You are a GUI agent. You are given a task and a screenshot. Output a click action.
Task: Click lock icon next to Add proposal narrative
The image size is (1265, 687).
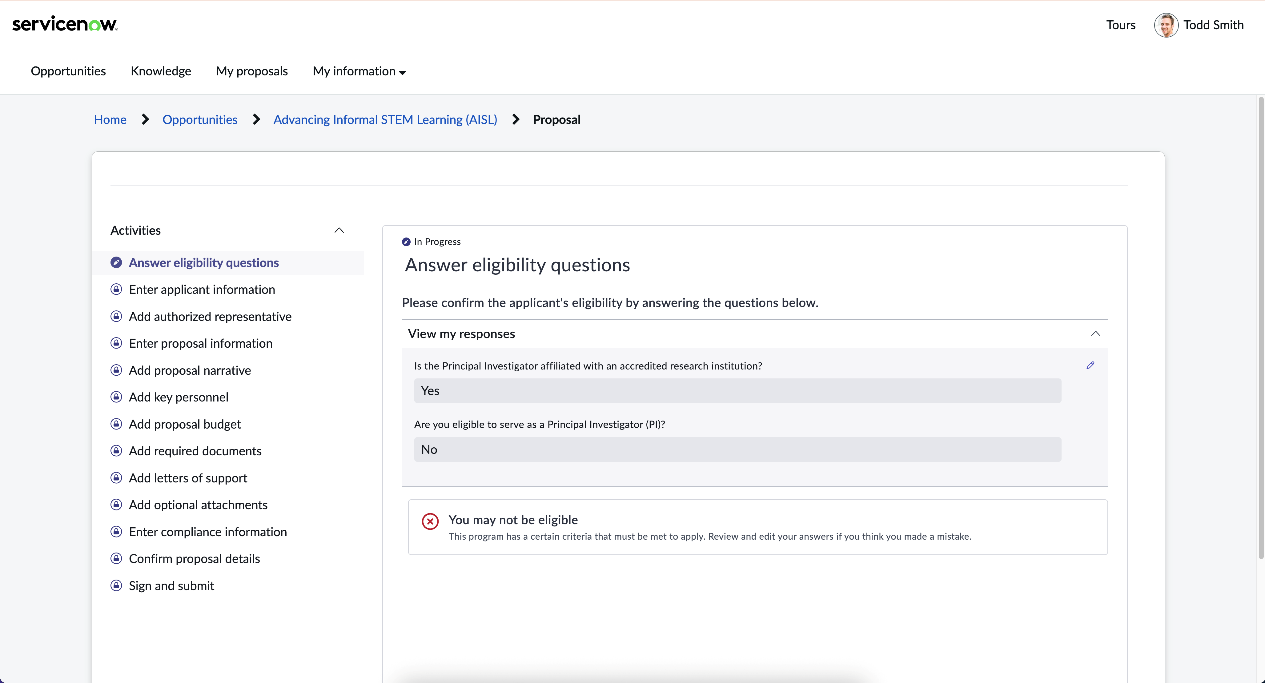(117, 371)
